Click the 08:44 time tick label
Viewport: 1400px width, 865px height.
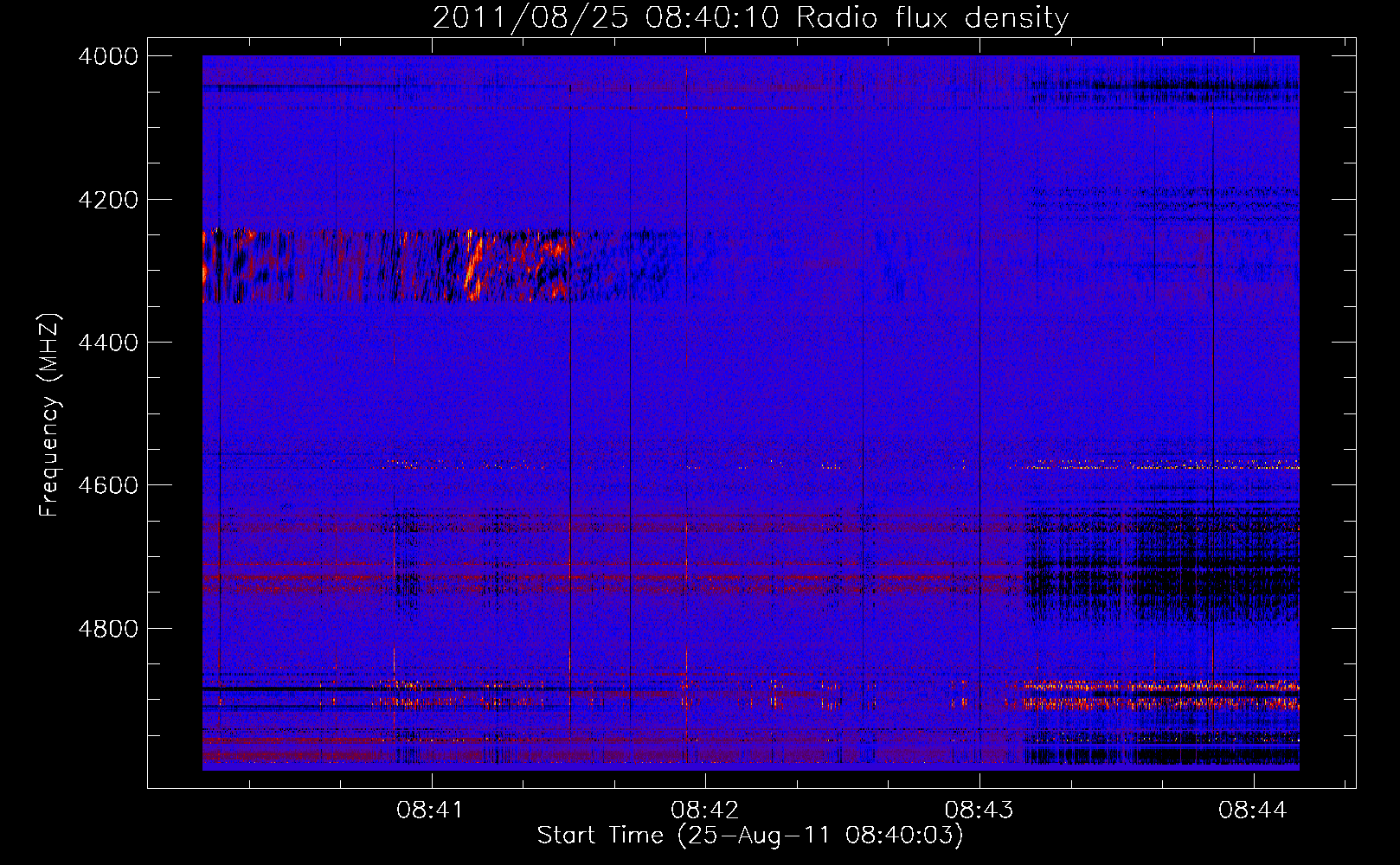tap(1253, 810)
